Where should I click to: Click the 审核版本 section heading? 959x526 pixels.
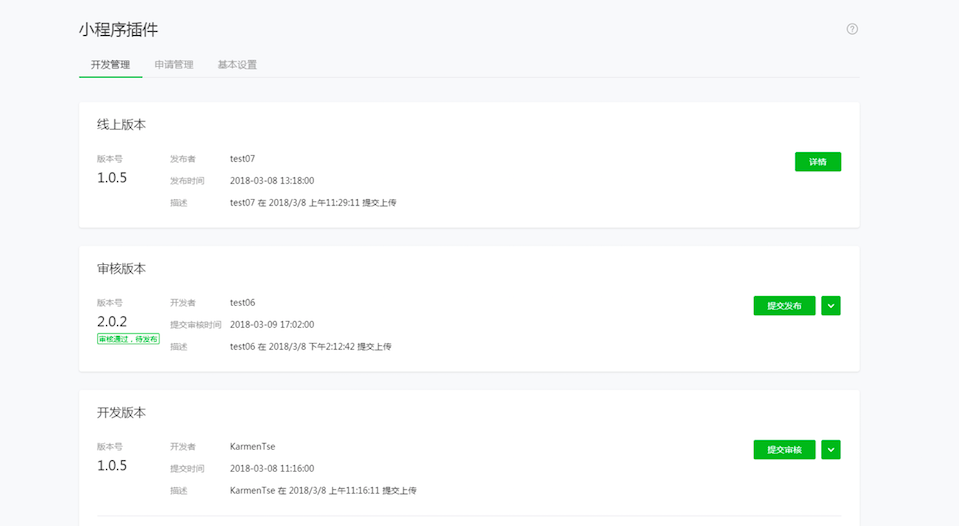tap(121, 269)
